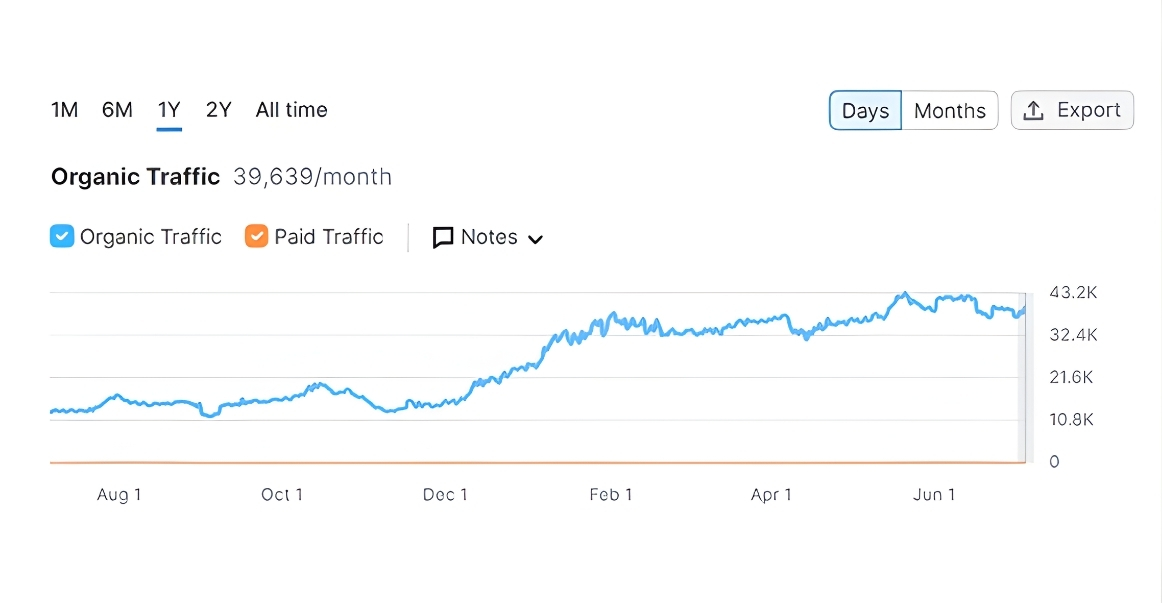Expand the Notes dropdown chevron
Viewport: 1162px width, 603px height.
point(535,239)
